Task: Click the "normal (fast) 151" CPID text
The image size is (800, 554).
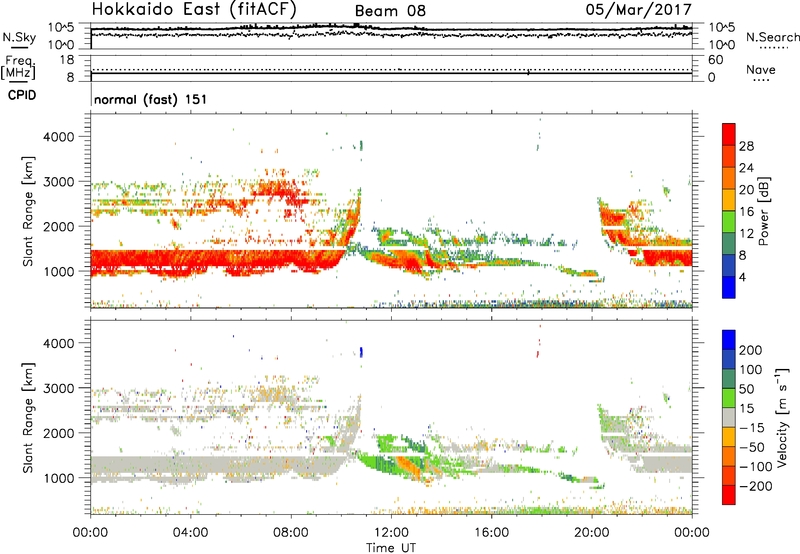Action: click(151, 99)
